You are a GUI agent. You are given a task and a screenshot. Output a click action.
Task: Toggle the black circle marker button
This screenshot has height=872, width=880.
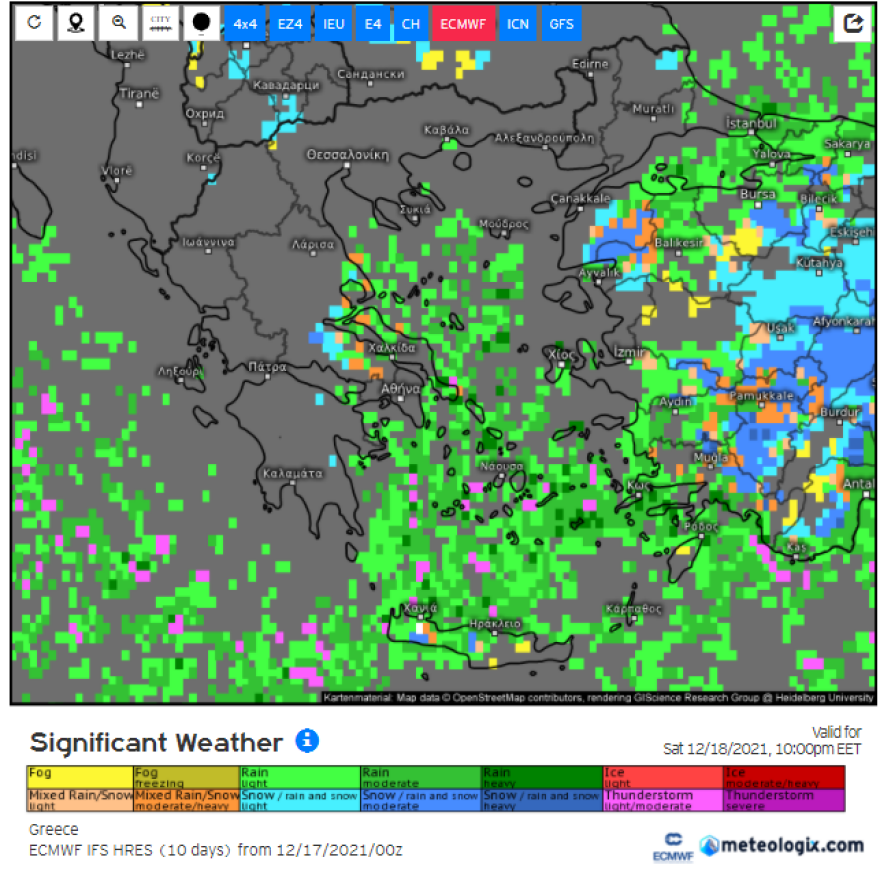[x=201, y=23]
